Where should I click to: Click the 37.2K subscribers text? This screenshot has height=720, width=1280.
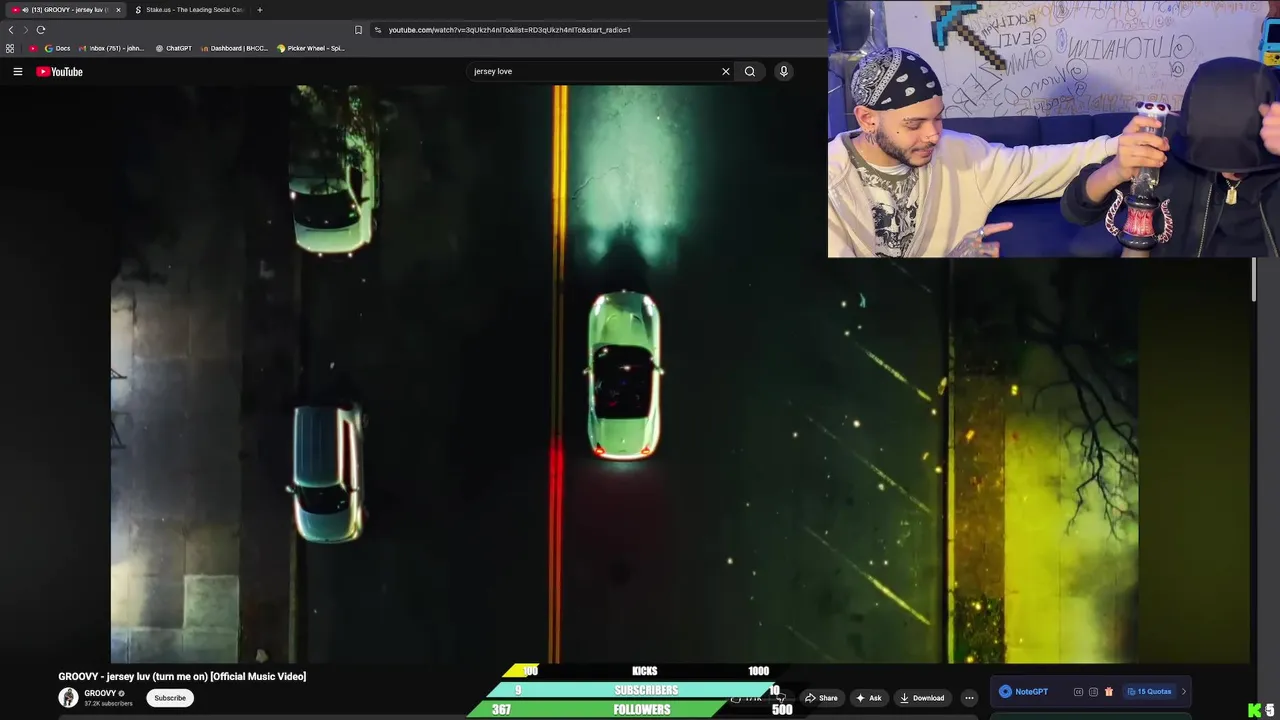click(108, 704)
